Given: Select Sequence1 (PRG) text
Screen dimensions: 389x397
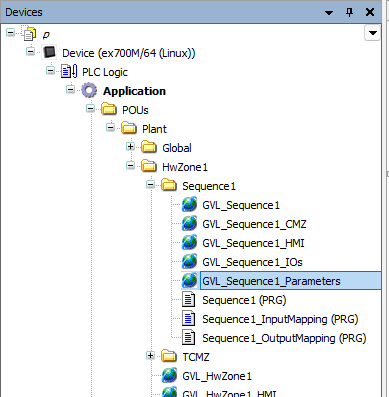Looking at the screenshot, I should tap(244, 300).
